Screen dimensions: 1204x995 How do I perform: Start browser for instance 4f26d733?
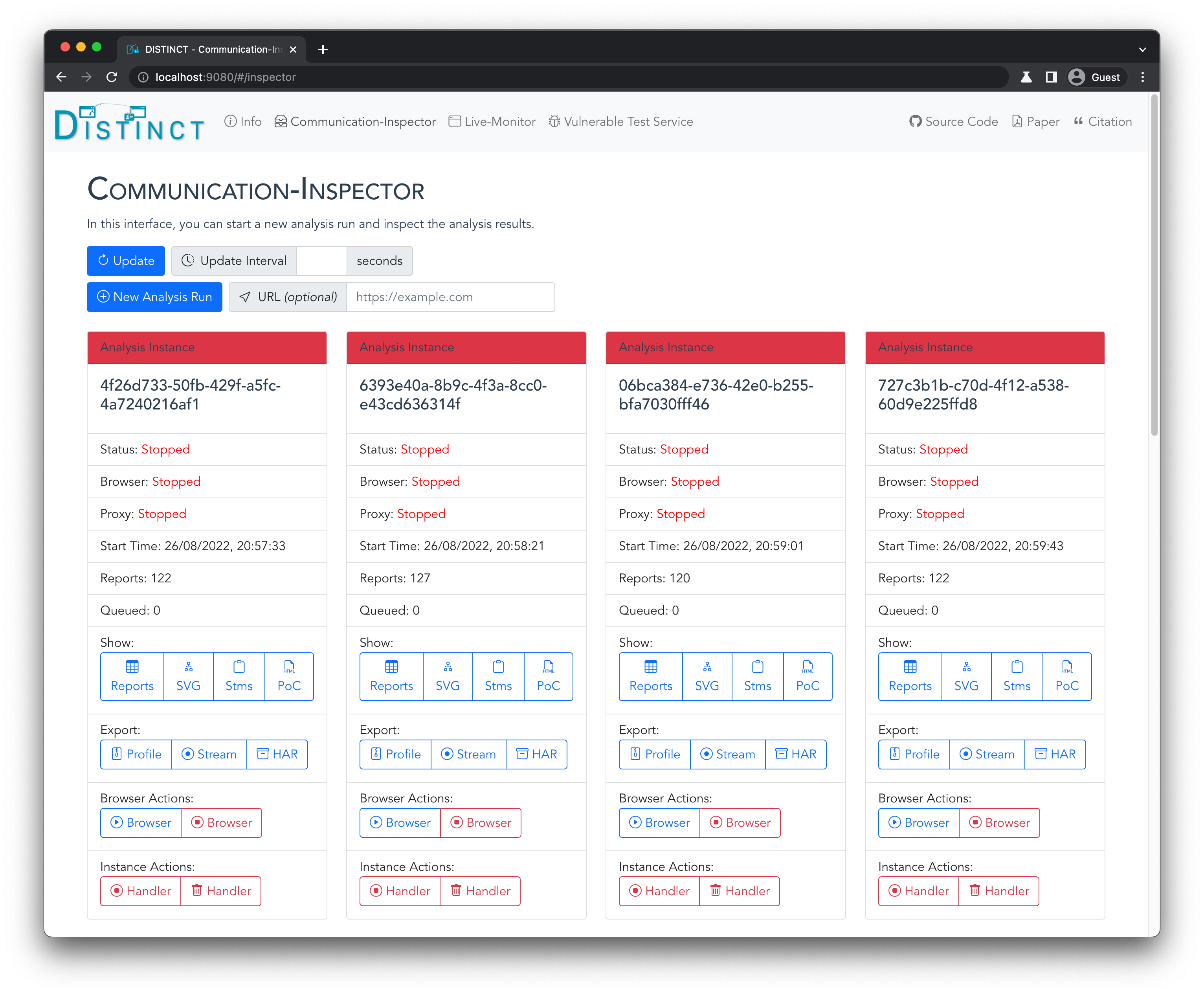[140, 822]
